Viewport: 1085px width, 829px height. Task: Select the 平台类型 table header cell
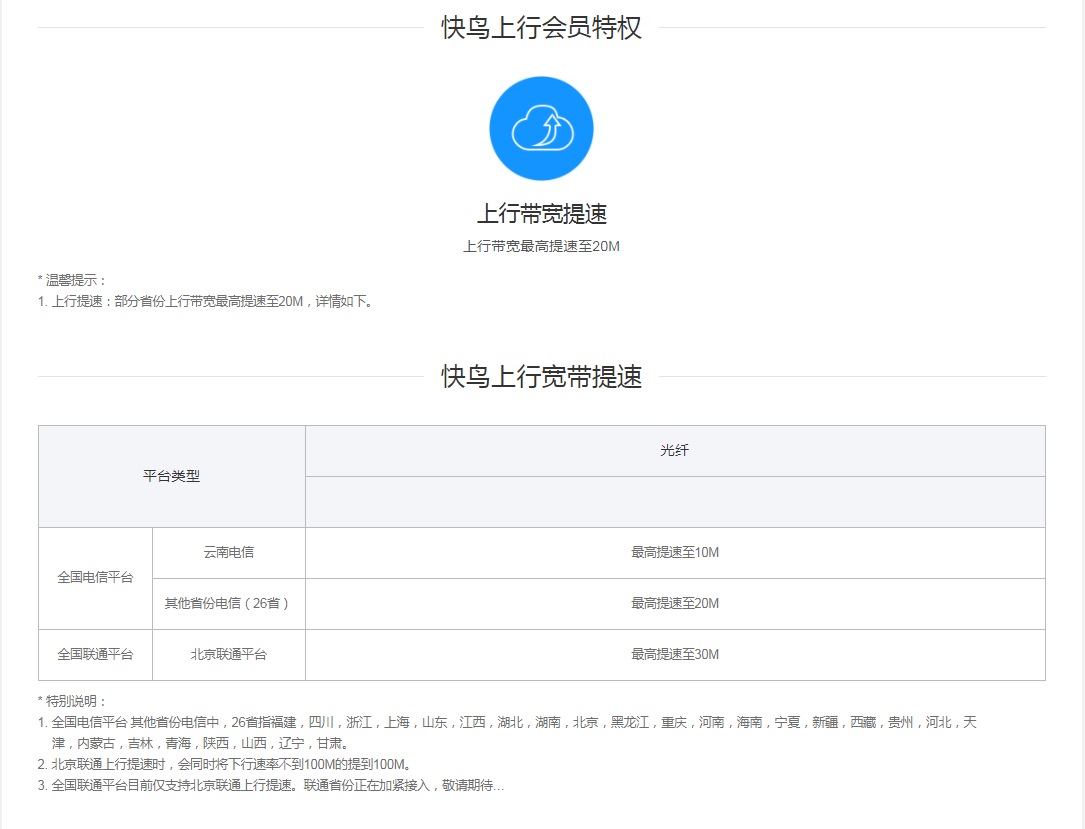click(x=171, y=477)
